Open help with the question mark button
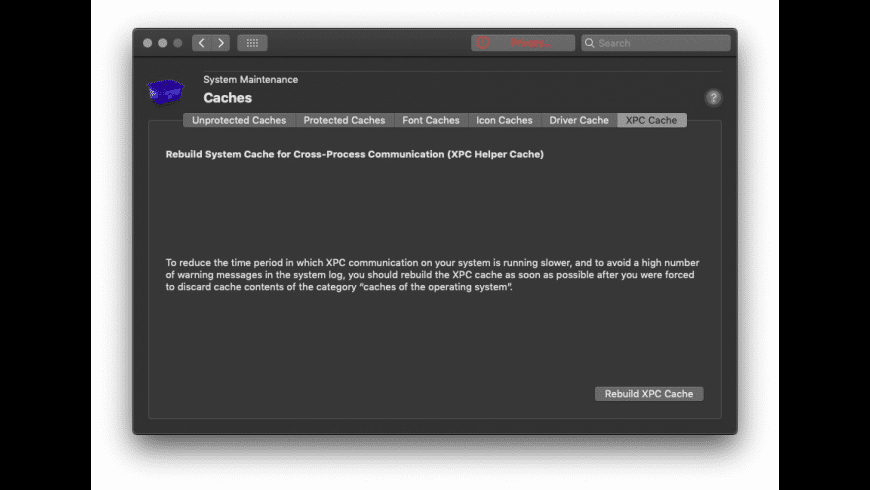The image size is (870, 490). pos(714,98)
